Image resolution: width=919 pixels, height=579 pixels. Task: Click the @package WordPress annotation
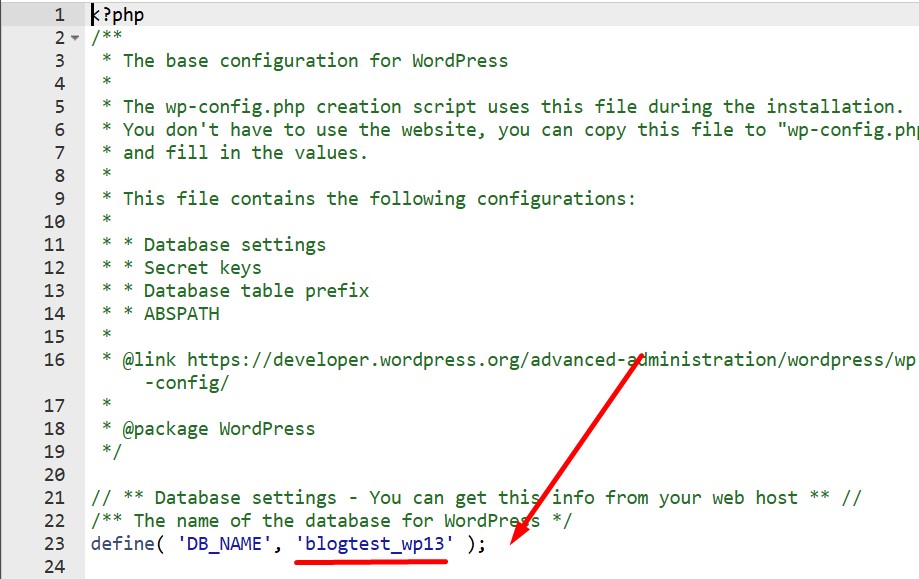(218, 429)
